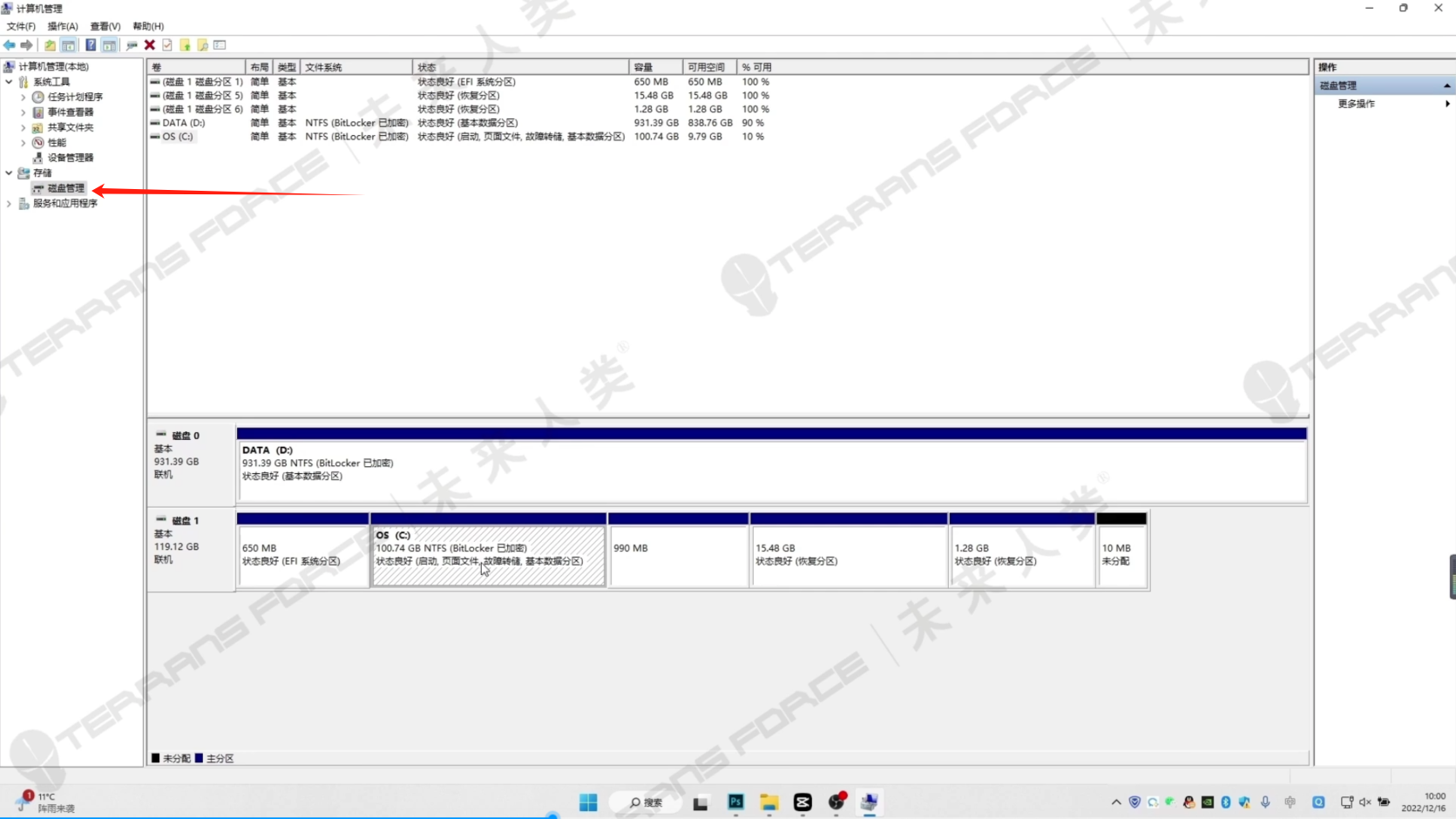Sort by the 容量 column header
1456x819 pixels.
655,67
